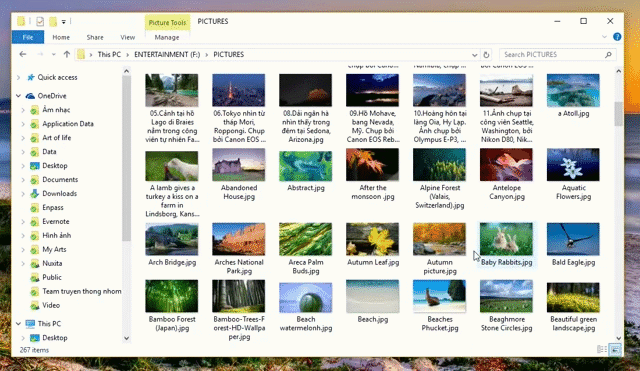The width and height of the screenshot is (640, 371).
Task: Open the File menu
Action: coord(28,37)
